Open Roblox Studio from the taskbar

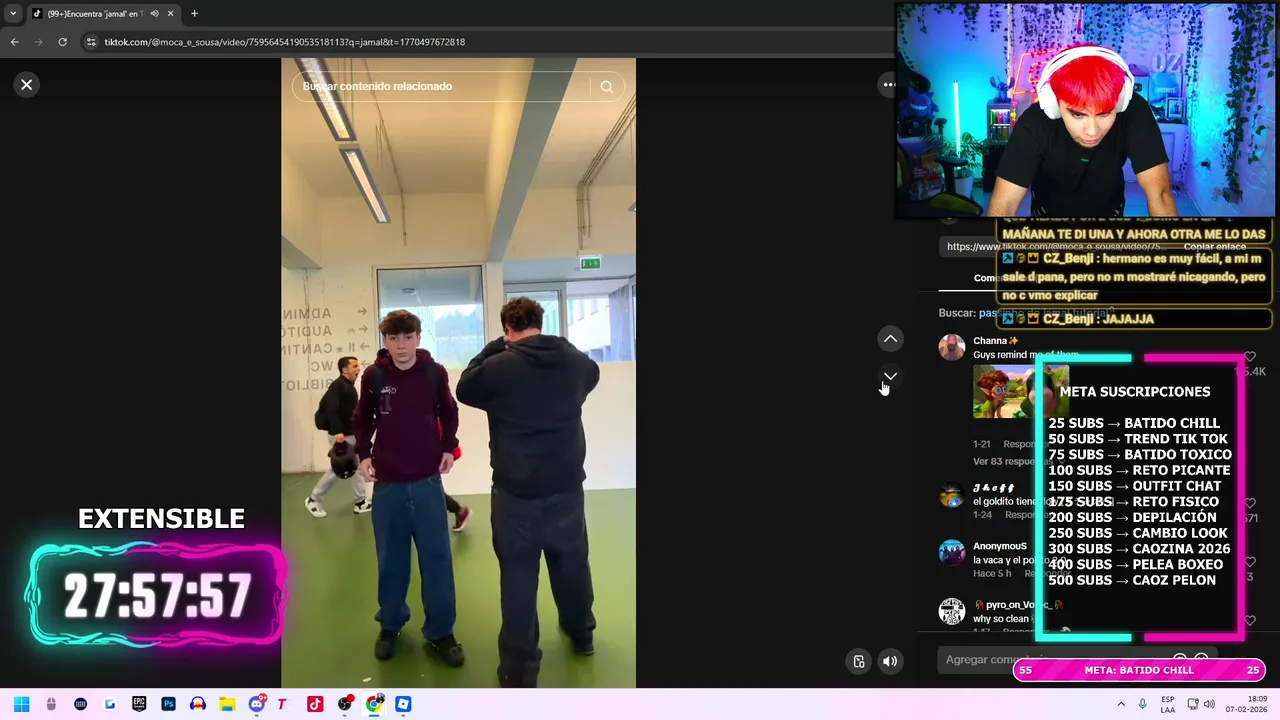[403, 704]
